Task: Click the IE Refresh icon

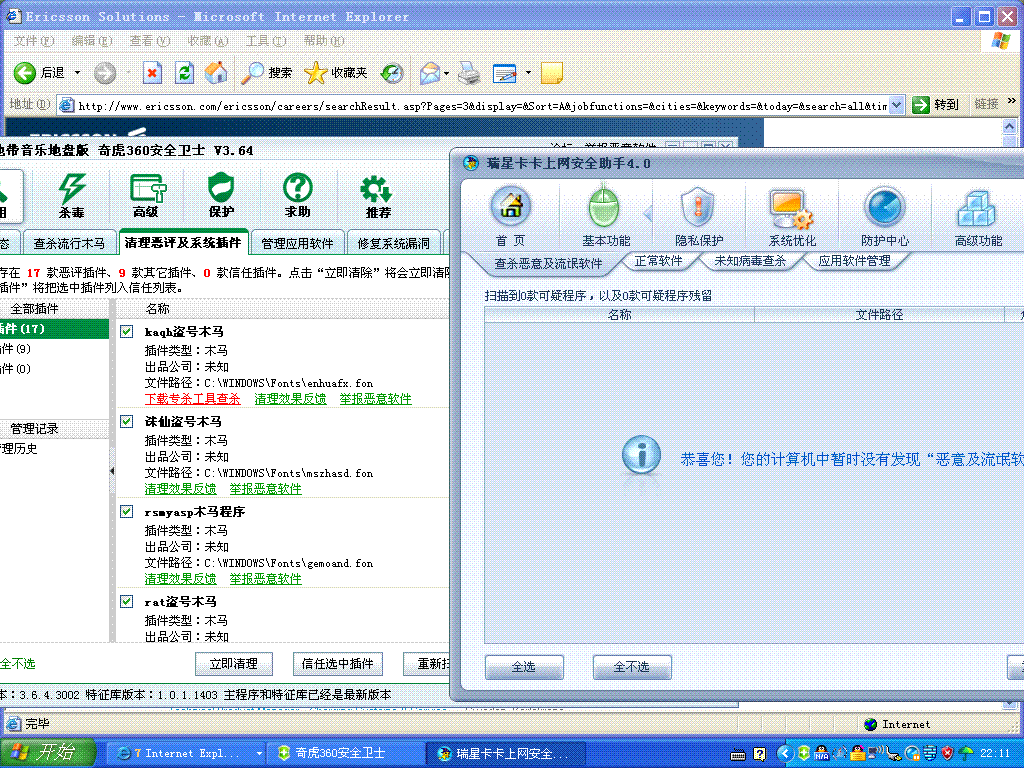Action: pos(185,72)
